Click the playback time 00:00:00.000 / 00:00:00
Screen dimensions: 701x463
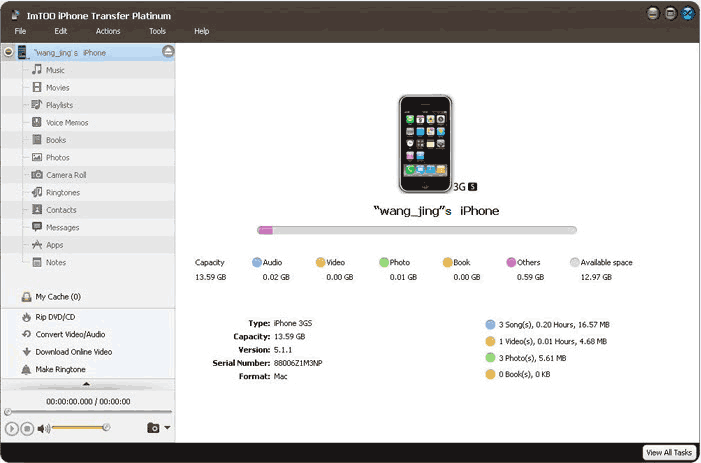(89, 401)
